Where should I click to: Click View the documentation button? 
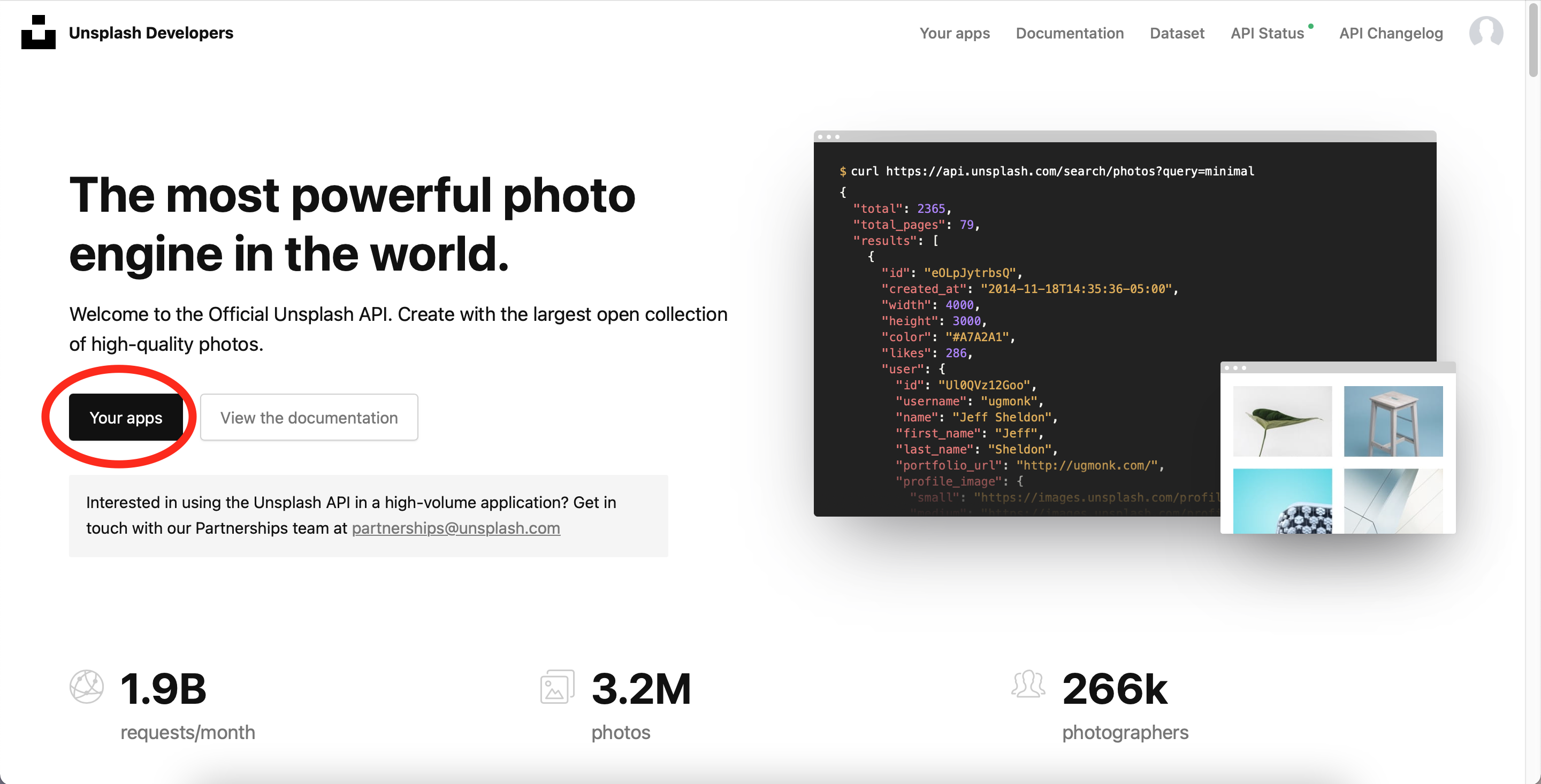pyautogui.click(x=309, y=418)
